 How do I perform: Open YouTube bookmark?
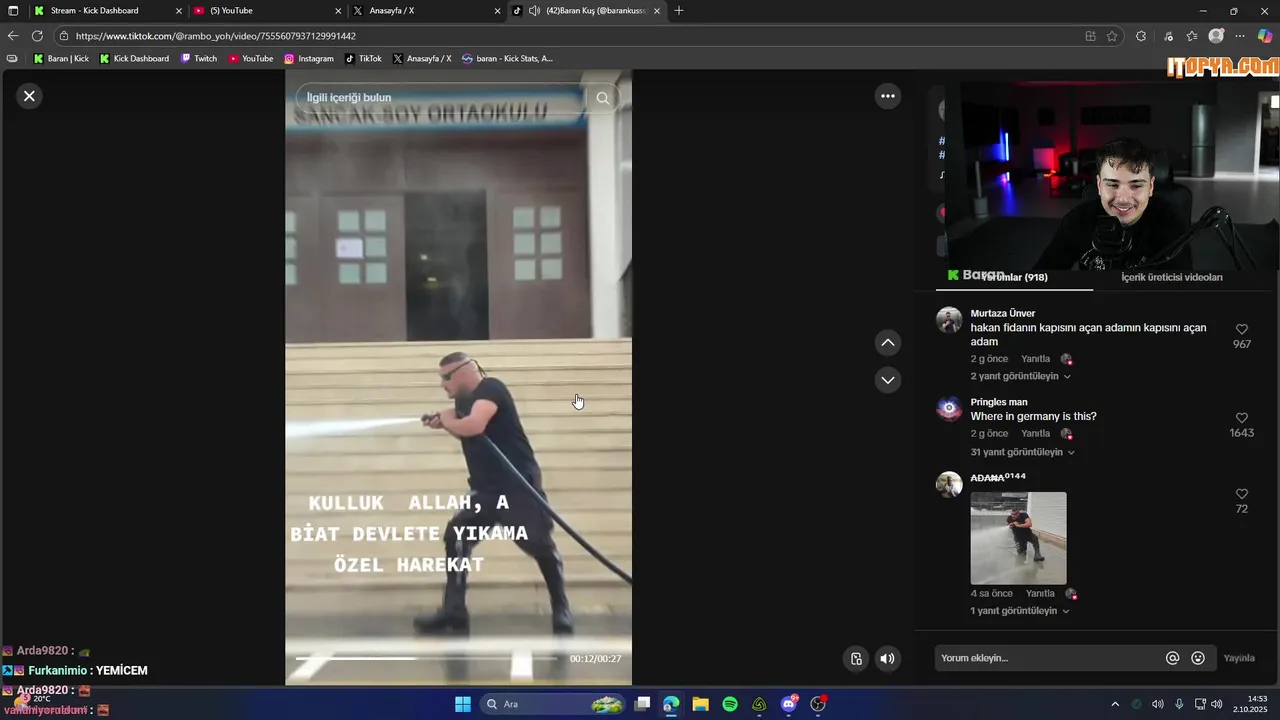pos(250,58)
